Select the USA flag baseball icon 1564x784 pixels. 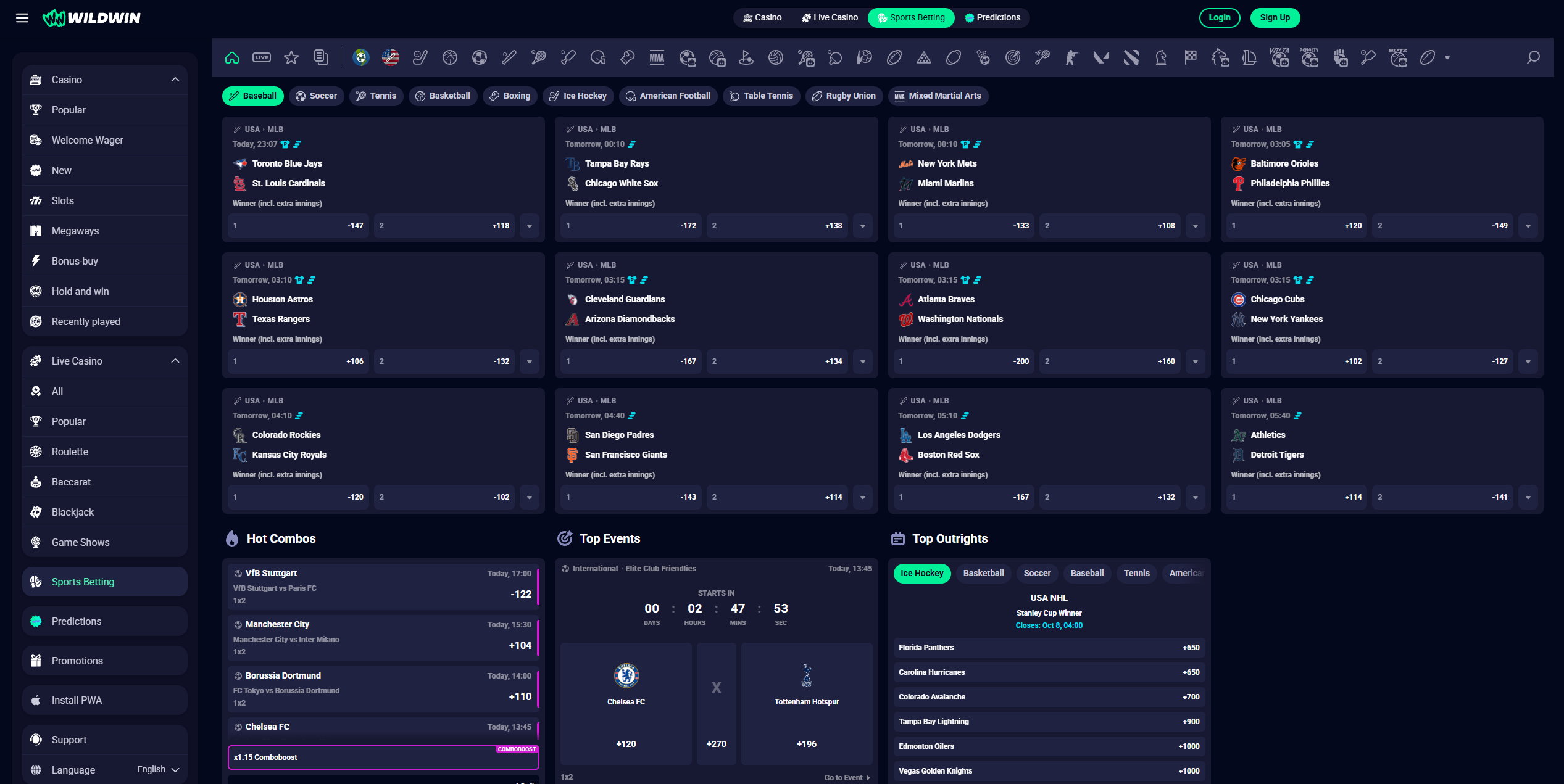click(391, 58)
